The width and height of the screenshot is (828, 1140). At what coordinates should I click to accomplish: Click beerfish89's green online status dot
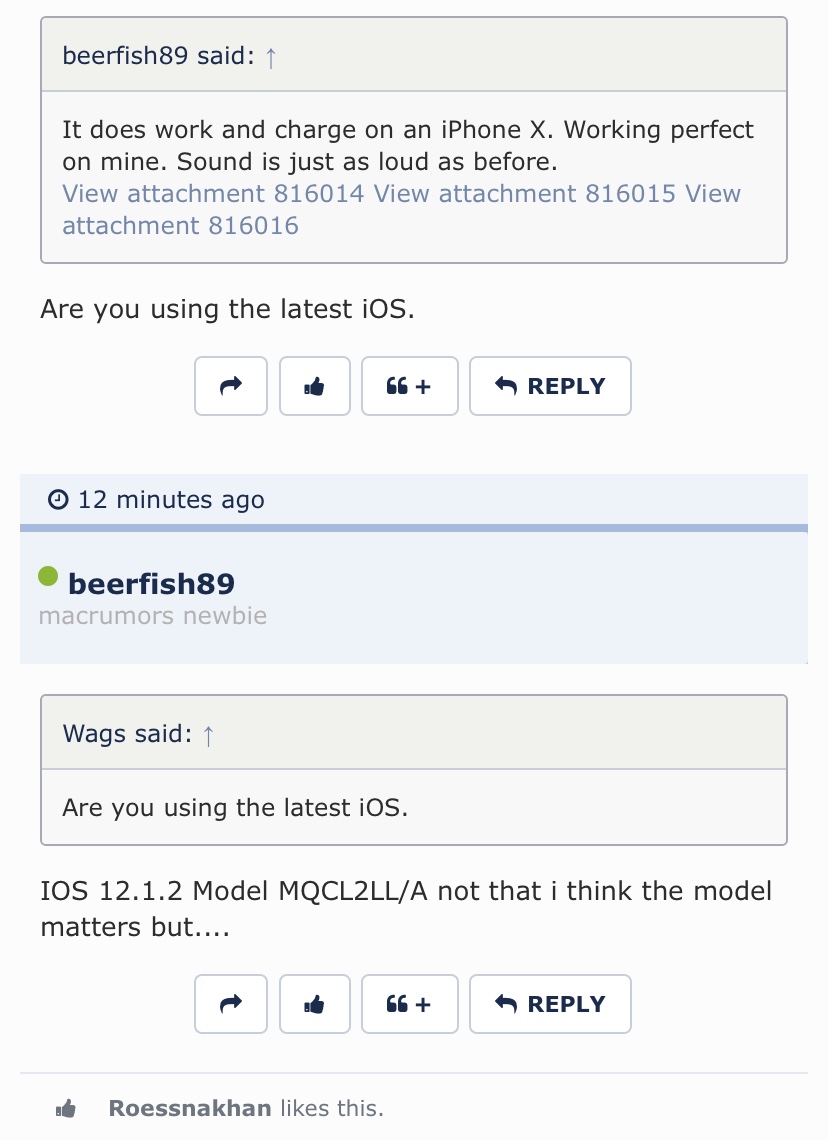pyautogui.click(x=48, y=577)
